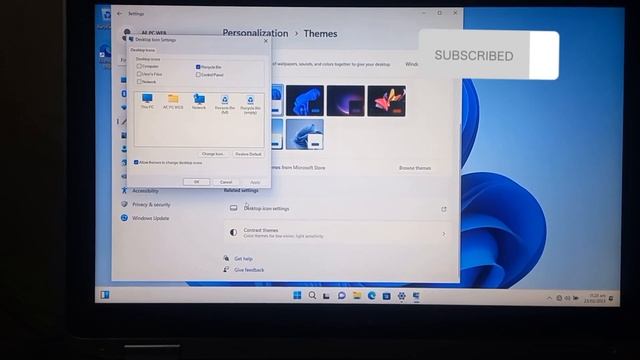Confirm dialog with OK button
Image resolution: width=640 pixels, height=360 pixels.
(196, 182)
